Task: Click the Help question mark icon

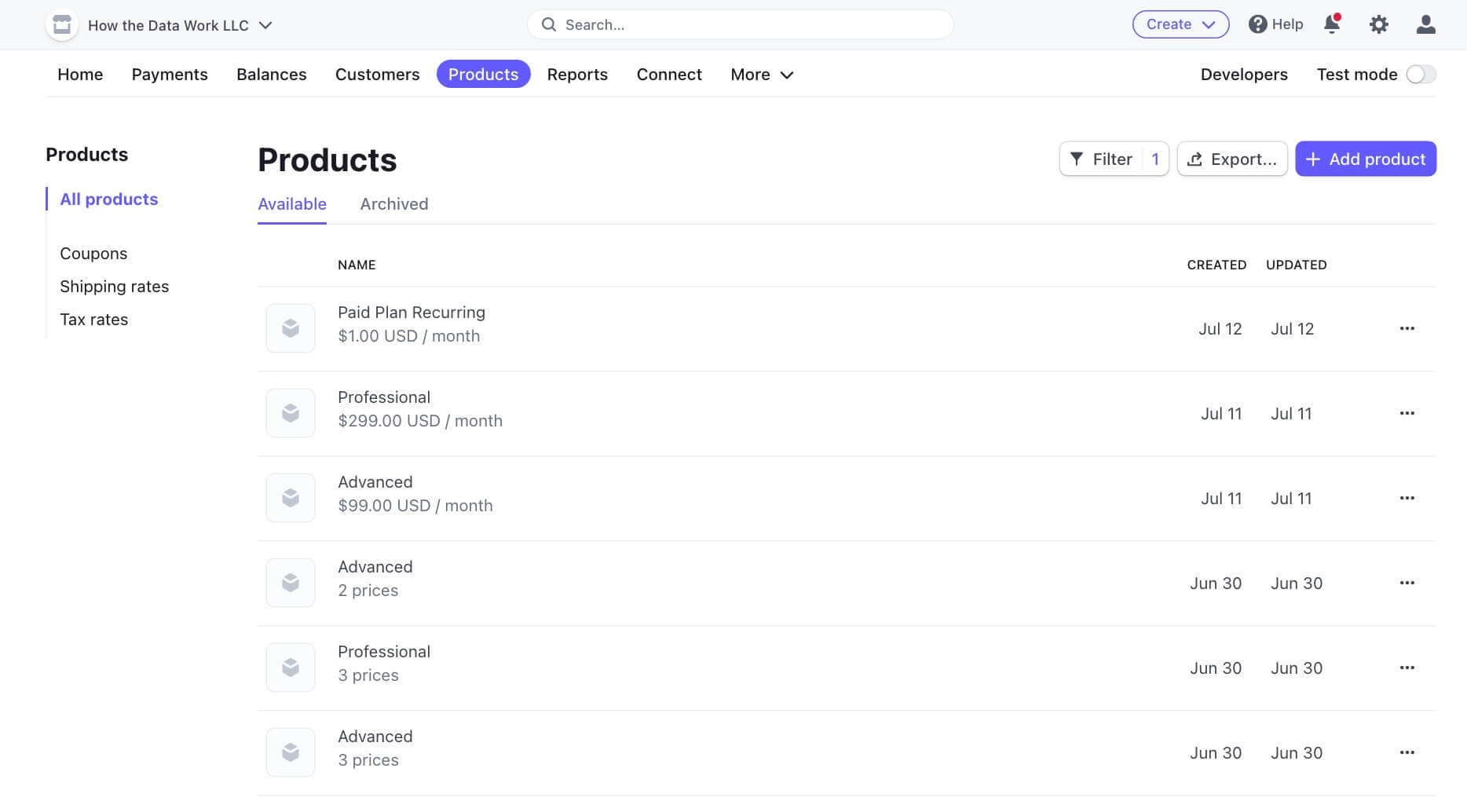Action: (1258, 24)
